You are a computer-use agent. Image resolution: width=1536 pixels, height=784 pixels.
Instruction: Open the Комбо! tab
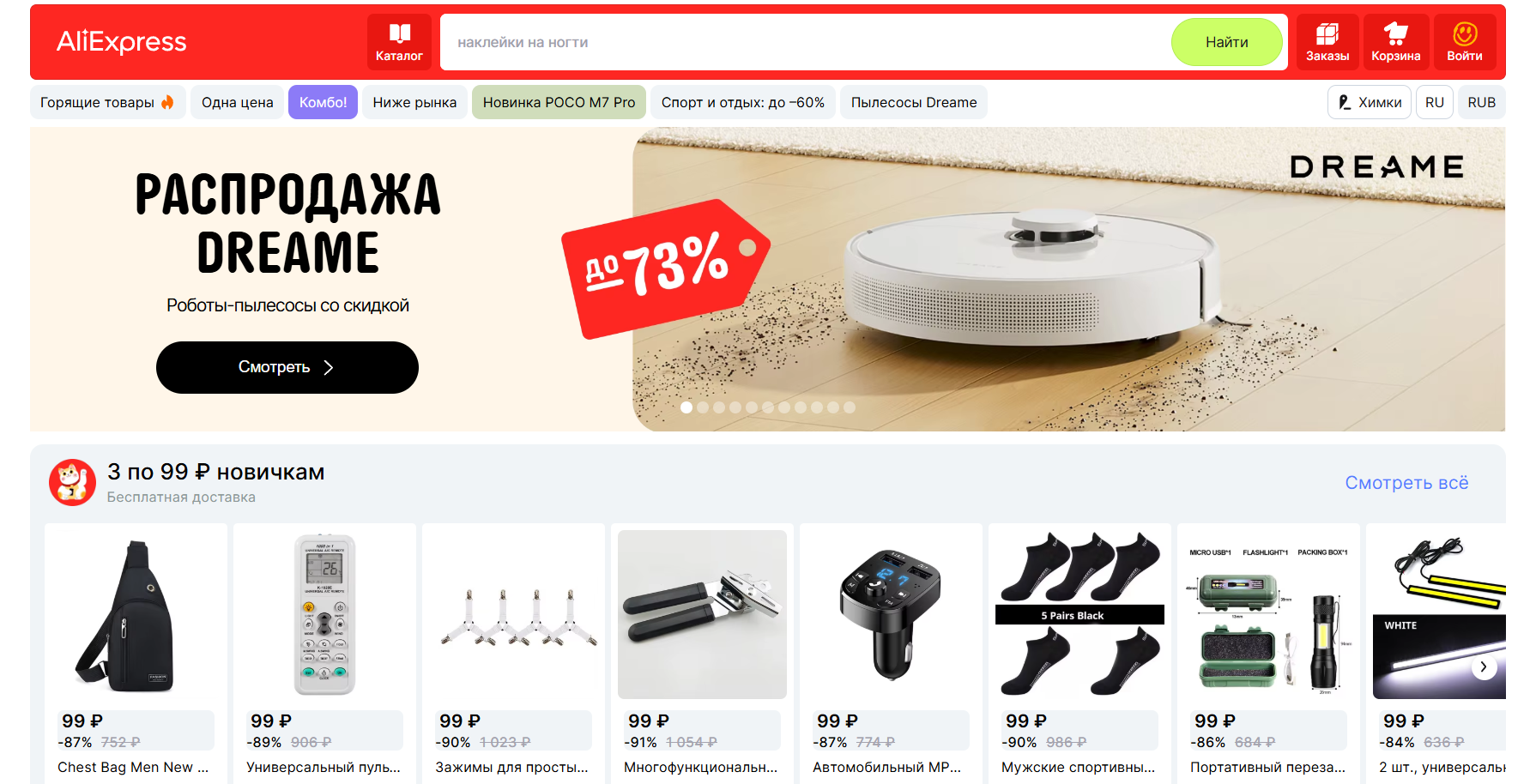click(x=323, y=102)
